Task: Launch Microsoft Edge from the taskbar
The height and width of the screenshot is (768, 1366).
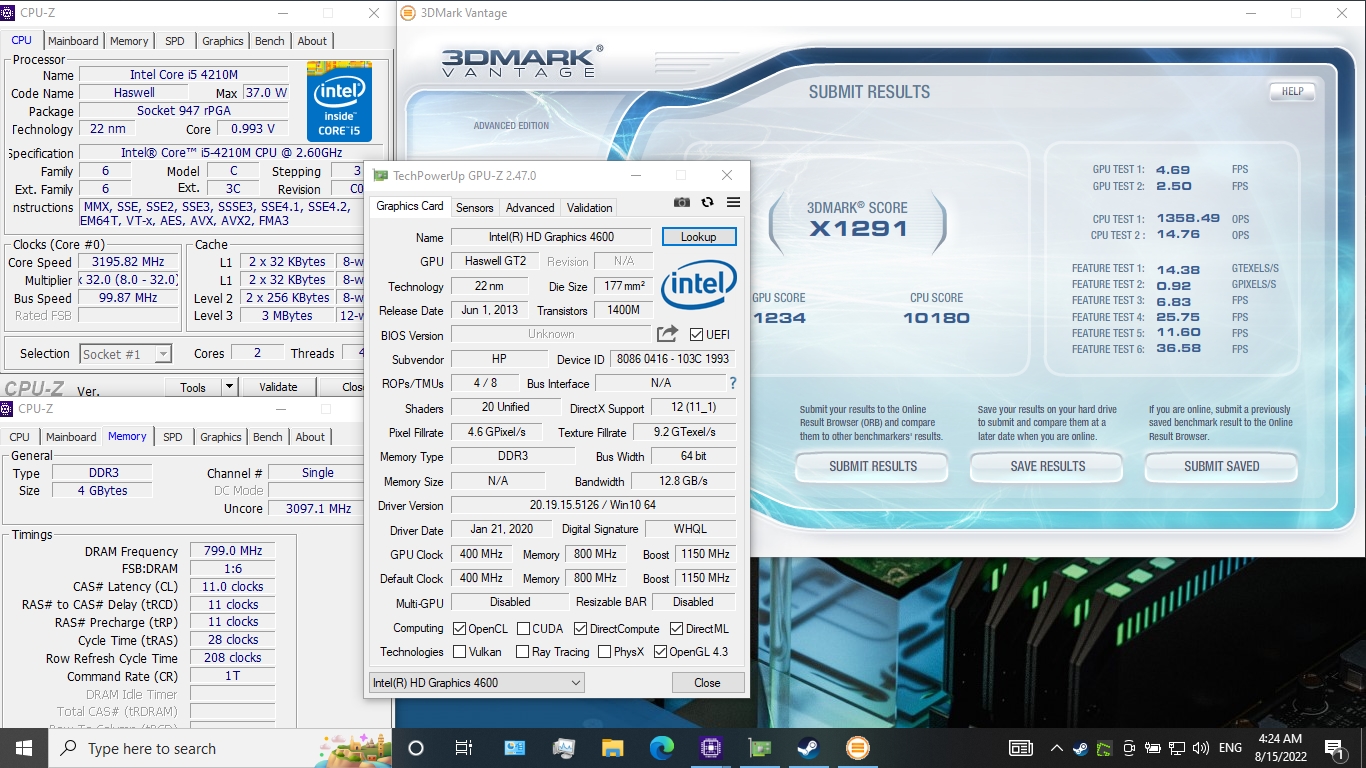Action: point(662,748)
